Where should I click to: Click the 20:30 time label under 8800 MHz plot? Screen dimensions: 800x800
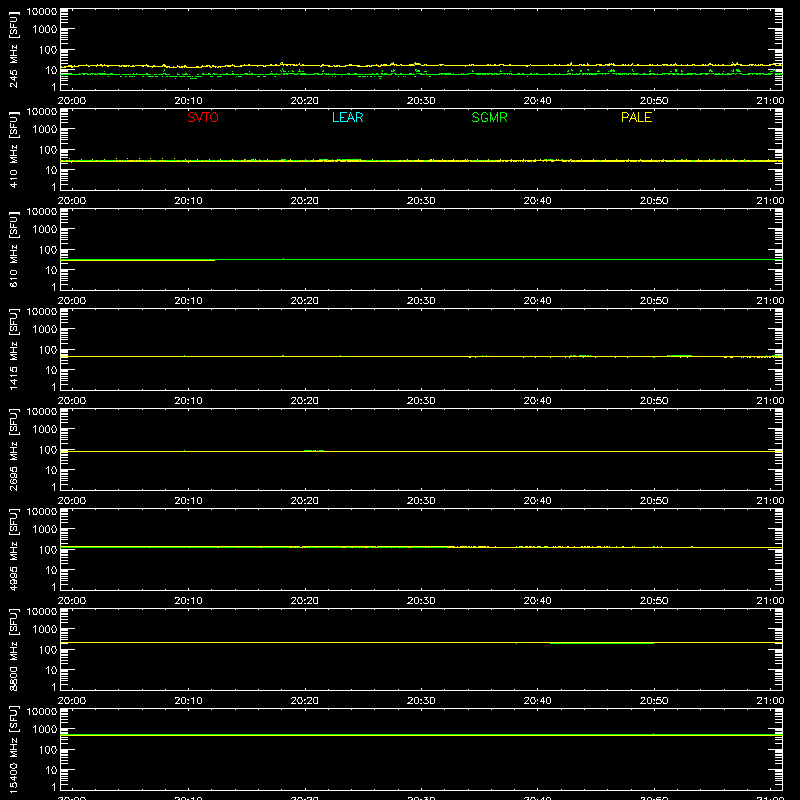click(421, 701)
